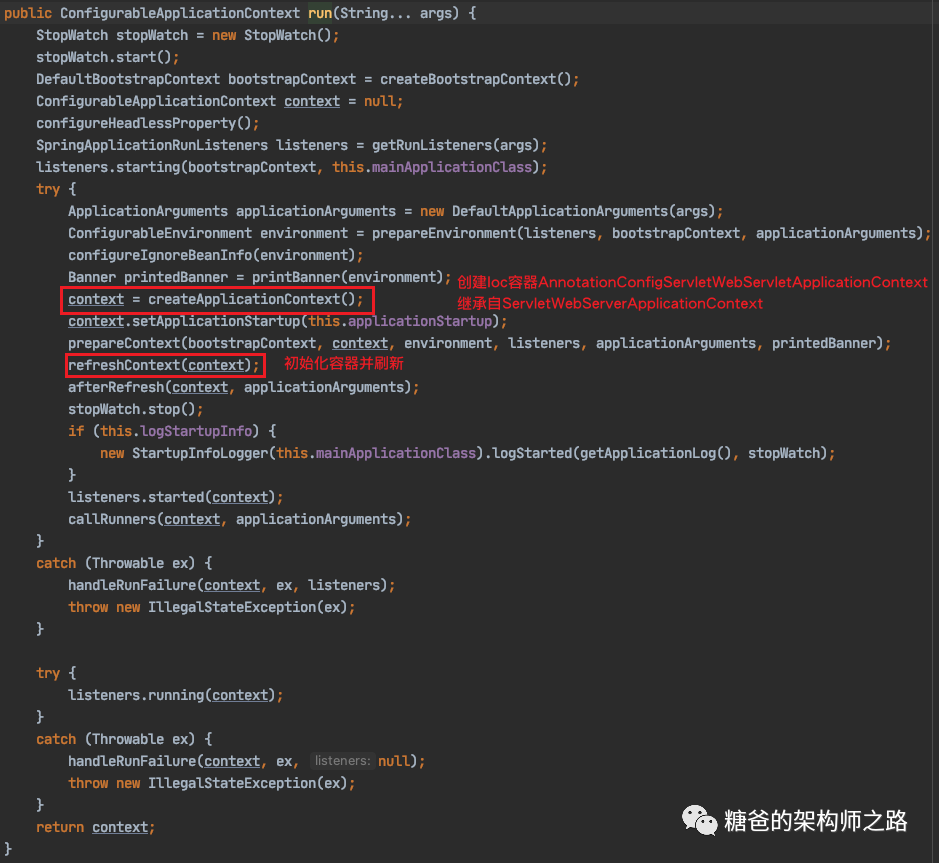Click the StartupInfoLogger constructor
Screen dimensions: 939x863
tap(200, 453)
